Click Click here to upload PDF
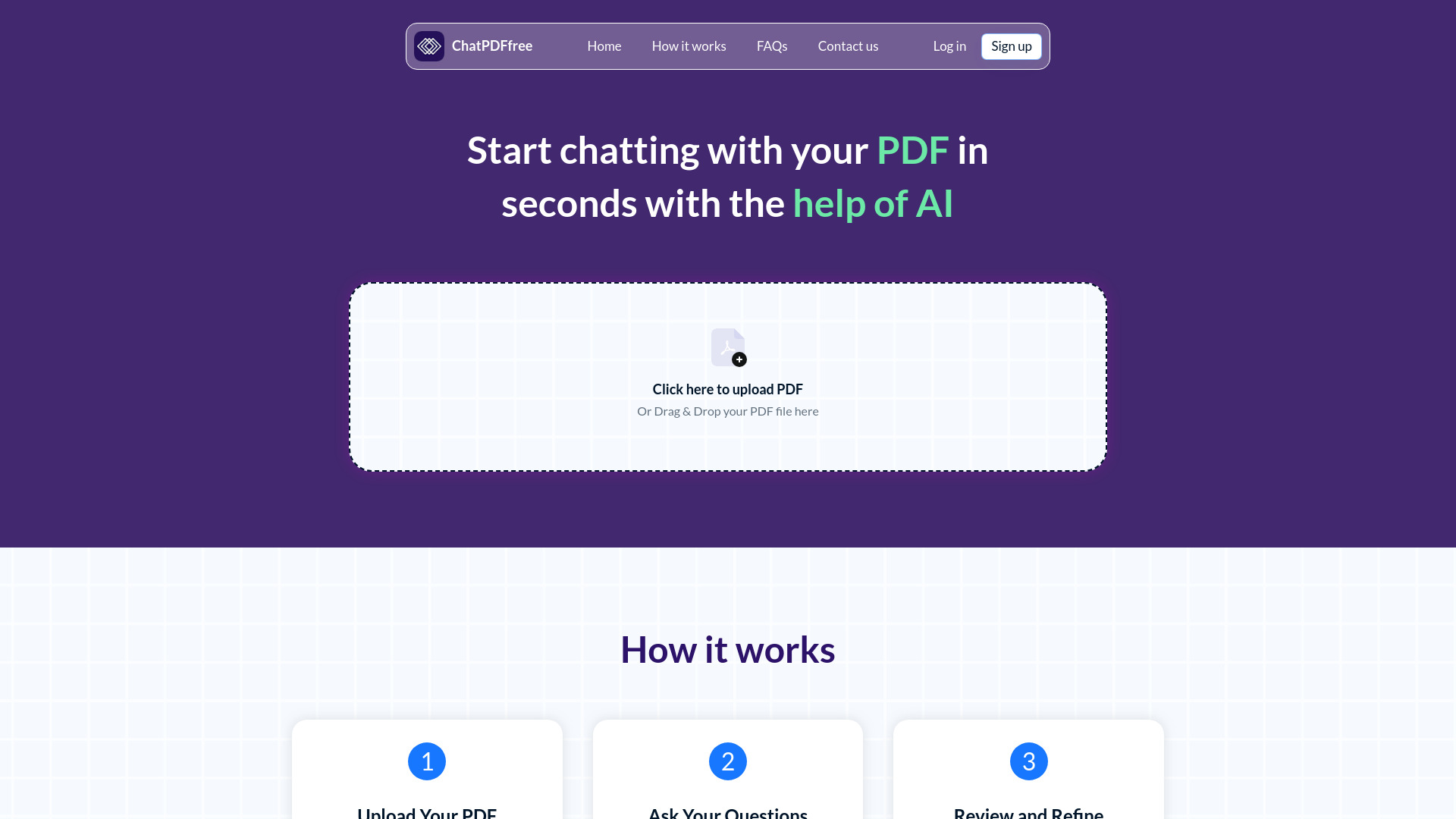The width and height of the screenshot is (1456, 819). coord(727,389)
